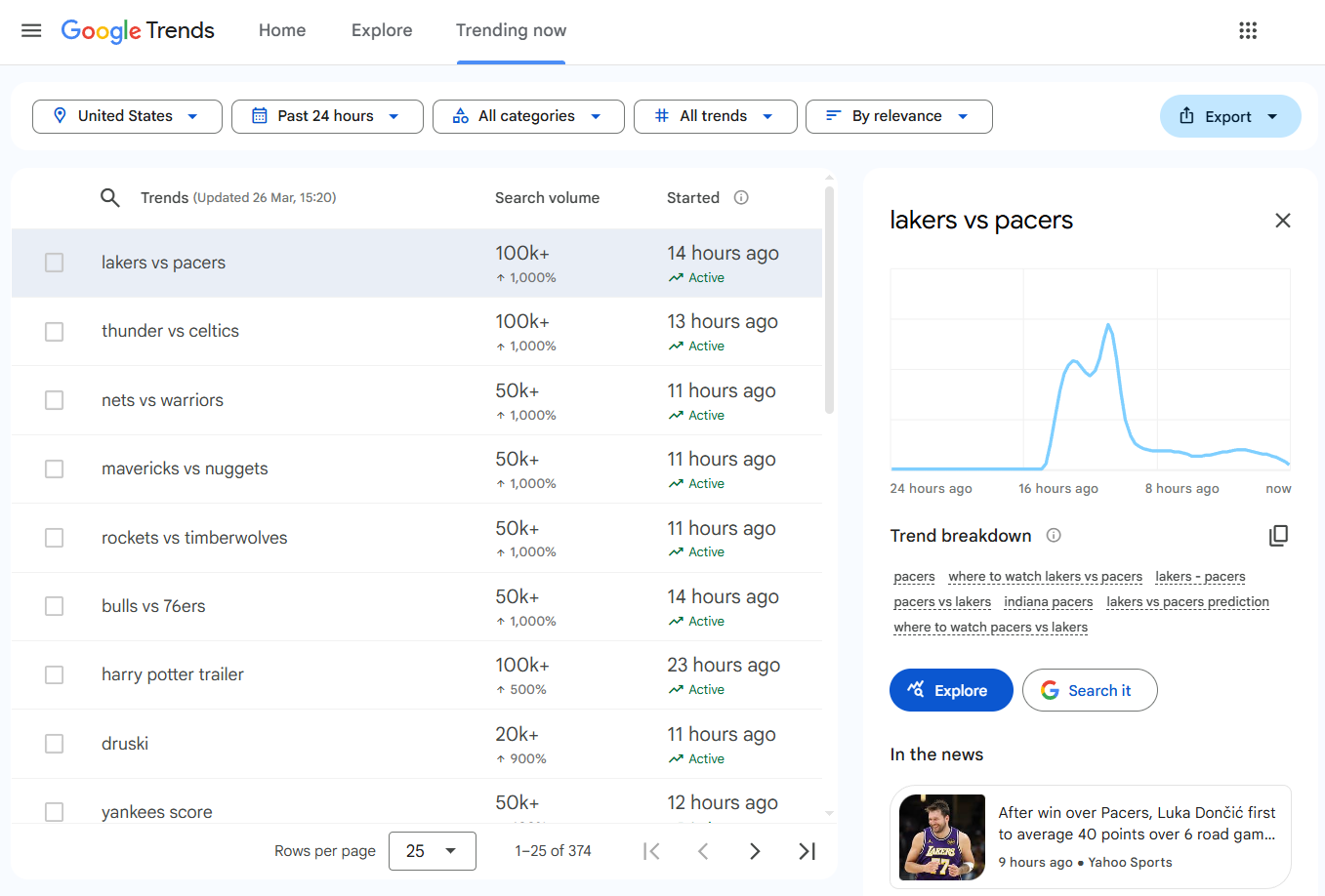Select the nets vs warriors checkbox
This screenshot has height=896, width=1325.
pyautogui.click(x=55, y=400)
